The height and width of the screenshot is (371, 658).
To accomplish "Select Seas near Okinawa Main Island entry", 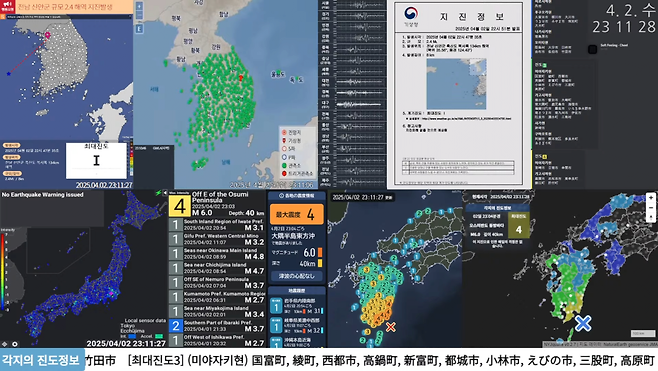I will [x=217, y=253].
